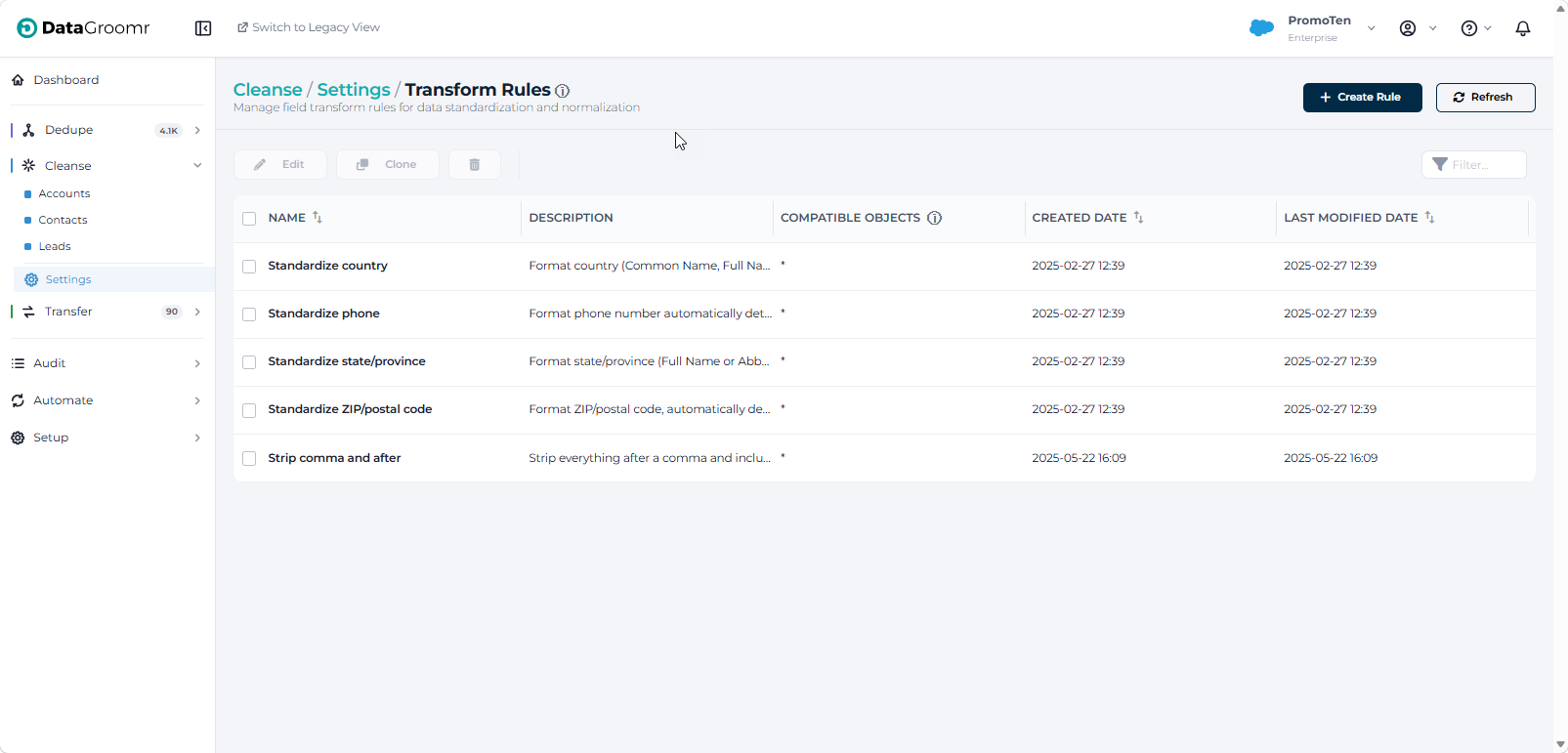Sort by Last Modified Date arrows
This screenshot has height=753, width=1568.
click(1429, 218)
